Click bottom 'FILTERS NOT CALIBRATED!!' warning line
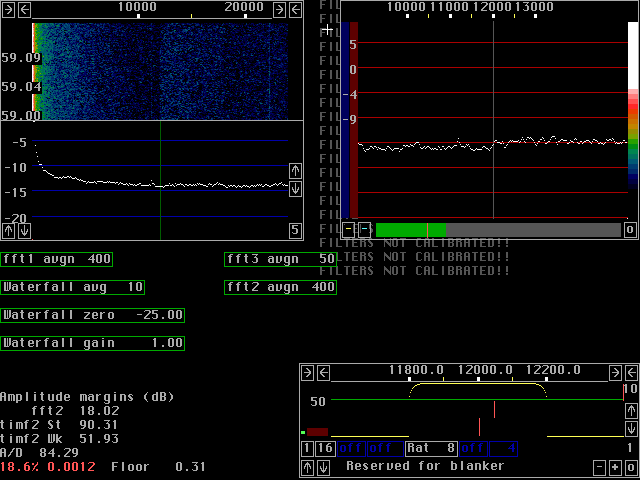The width and height of the screenshot is (640, 480). (x=415, y=271)
